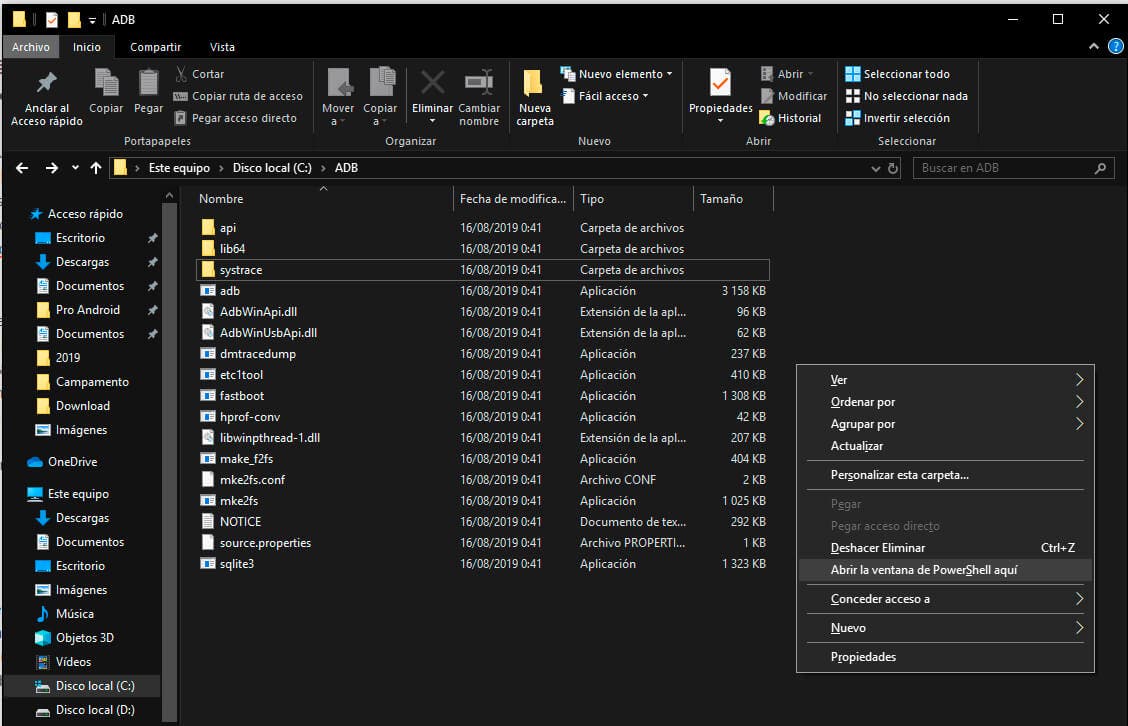Screen dimensions: 1128x726
Task: Click the Pegar clipboard icon
Action: [x=148, y=84]
